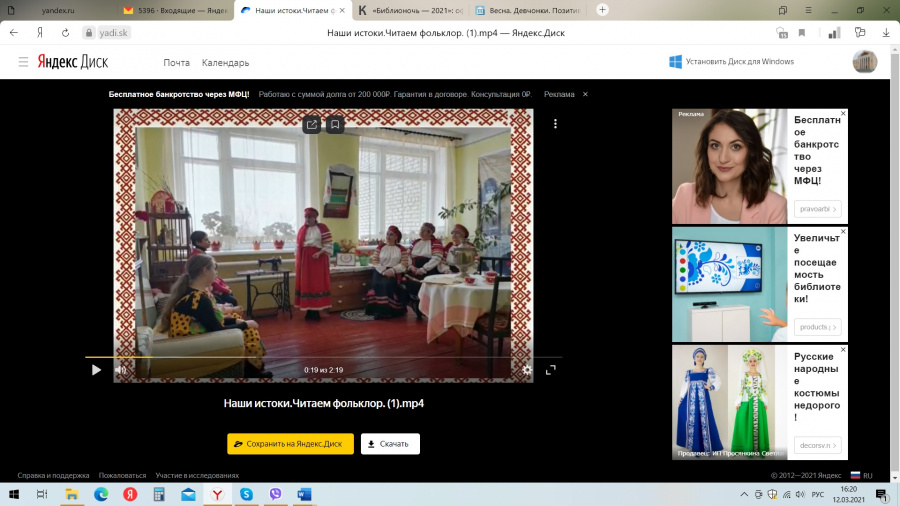Seek on the video progress bar
Viewport: 900px width, 506px height.
coord(323,357)
